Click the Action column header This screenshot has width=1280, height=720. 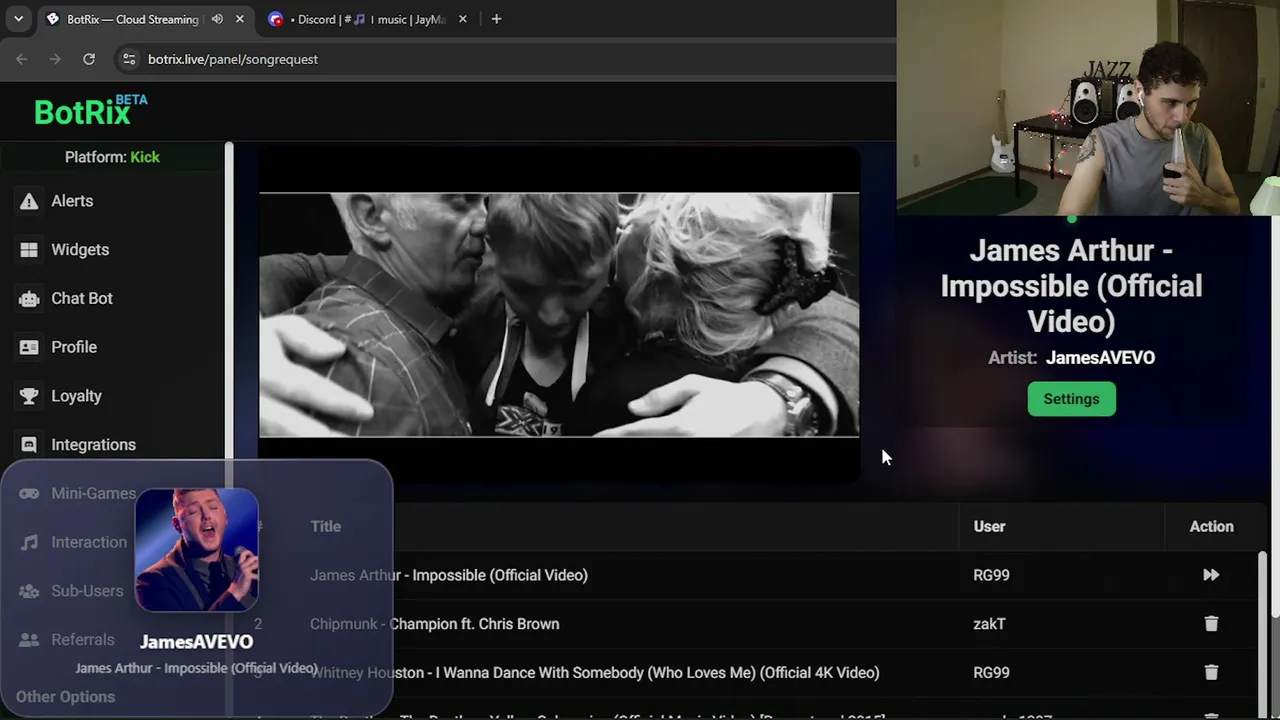tap(1211, 526)
